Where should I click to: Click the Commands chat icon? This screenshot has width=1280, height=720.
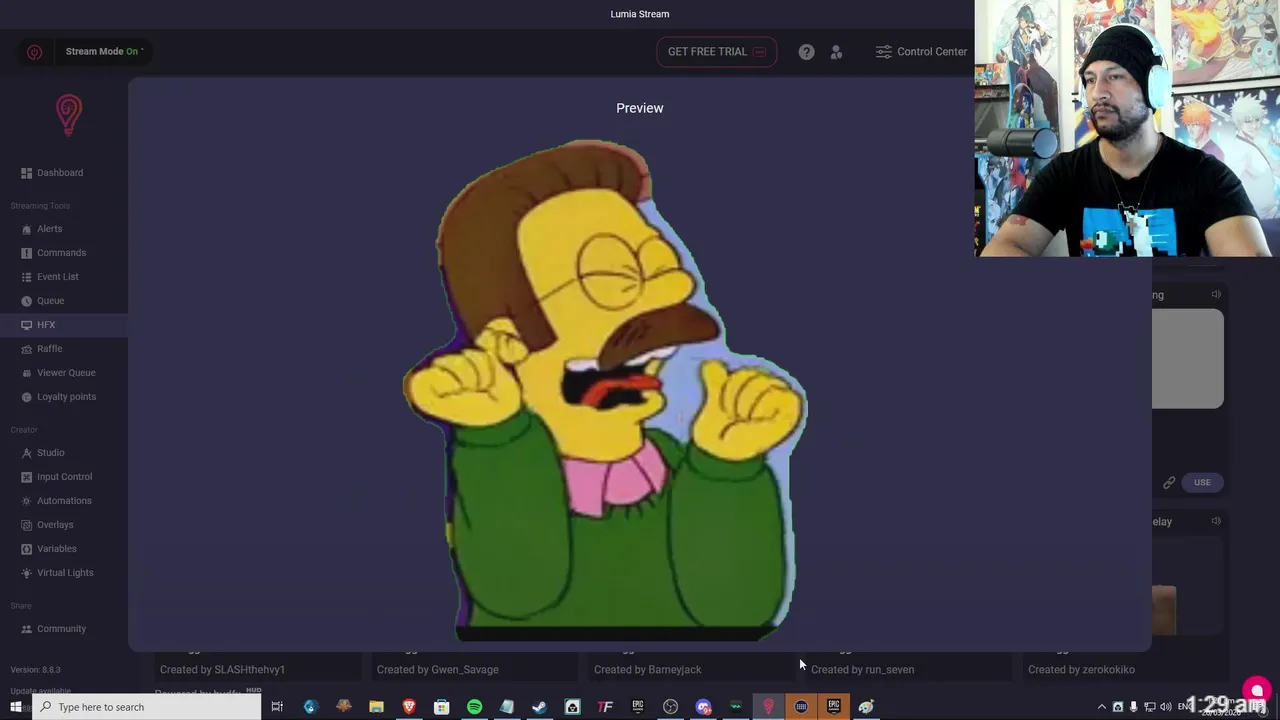(x=26, y=253)
